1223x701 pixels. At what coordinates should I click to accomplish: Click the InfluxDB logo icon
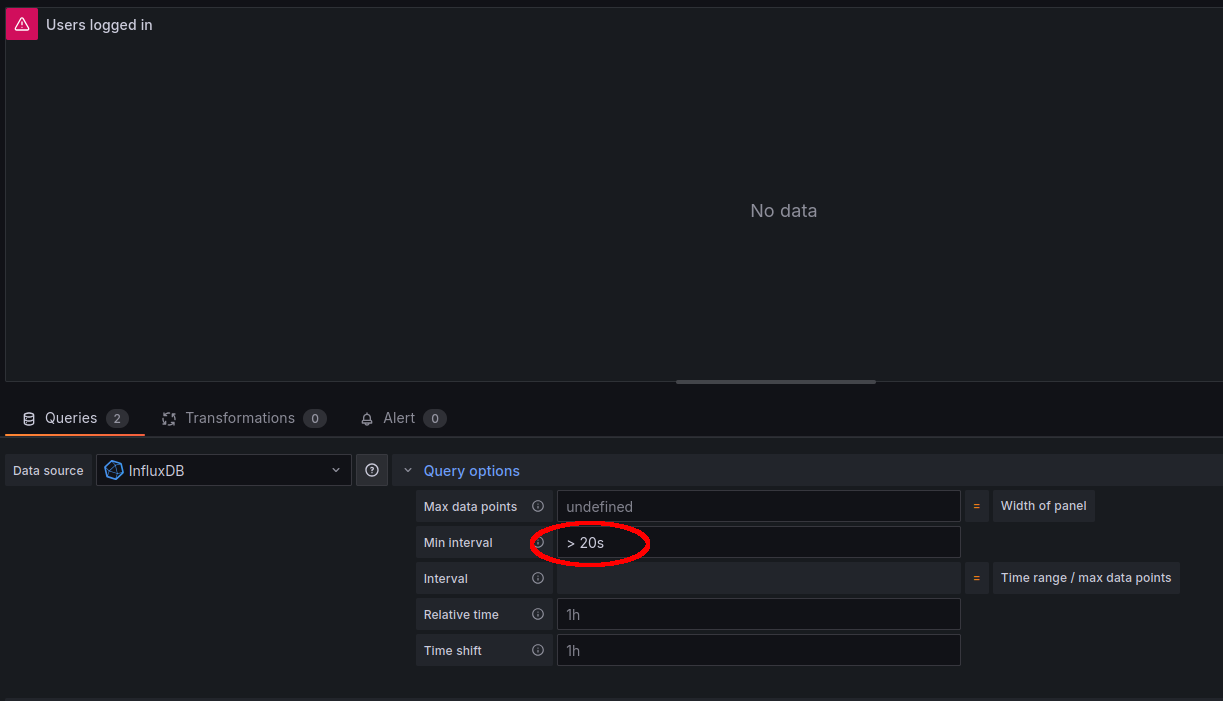coord(114,470)
